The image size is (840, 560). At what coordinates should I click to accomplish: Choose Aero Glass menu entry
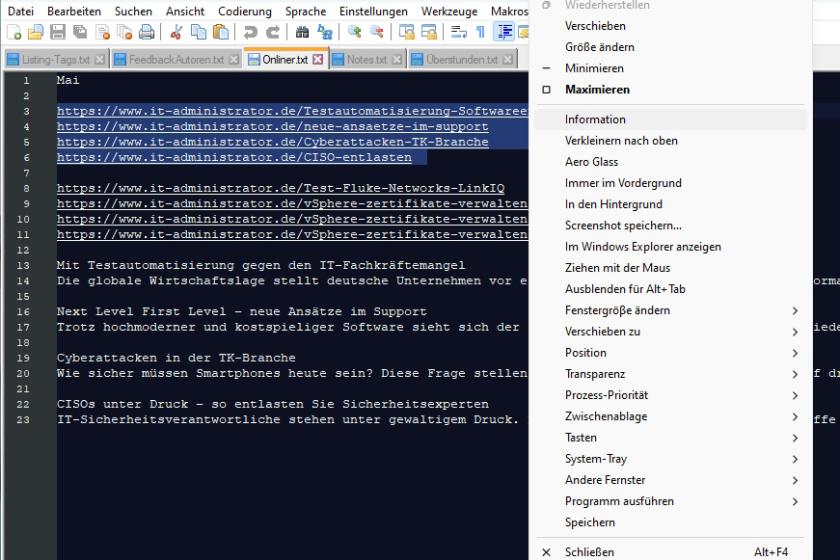pos(670,162)
